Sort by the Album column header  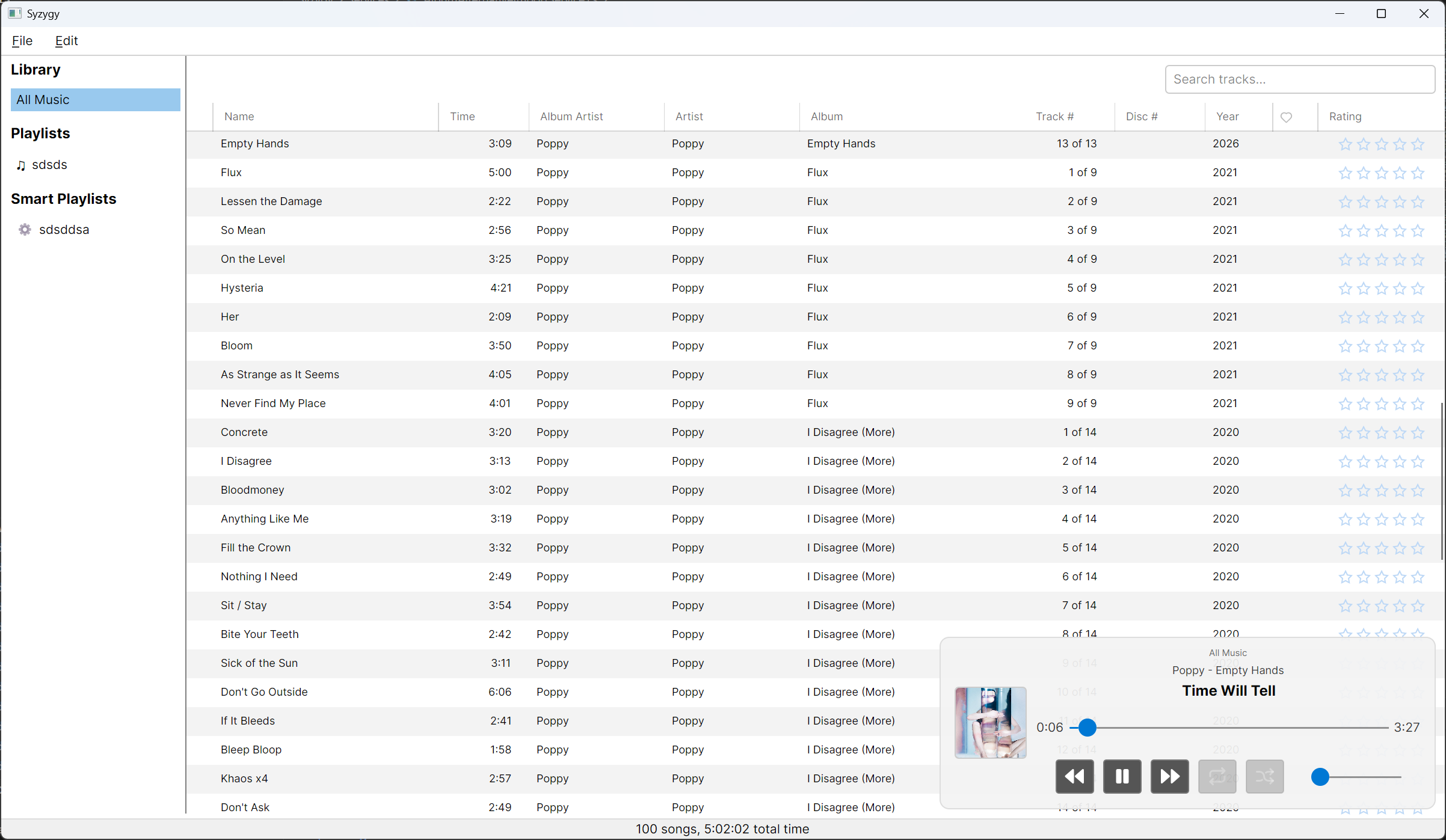[x=826, y=117]
